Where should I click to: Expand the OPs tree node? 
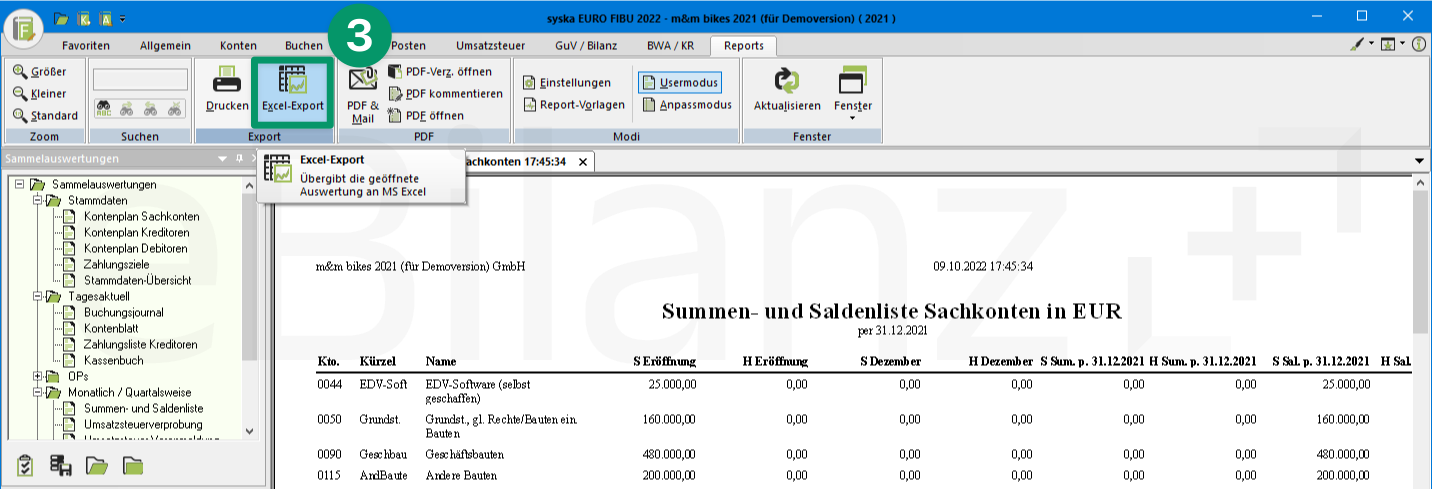pos(35,376)
